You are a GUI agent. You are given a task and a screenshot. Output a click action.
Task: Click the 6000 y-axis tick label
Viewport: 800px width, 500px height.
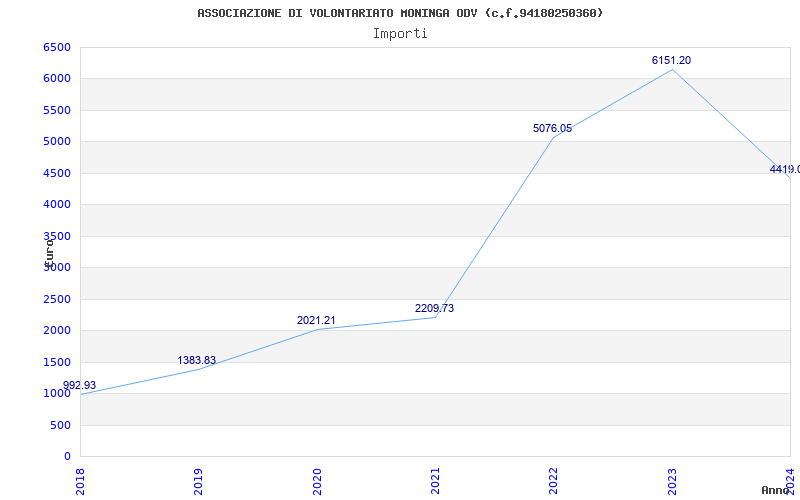[57, 79]
